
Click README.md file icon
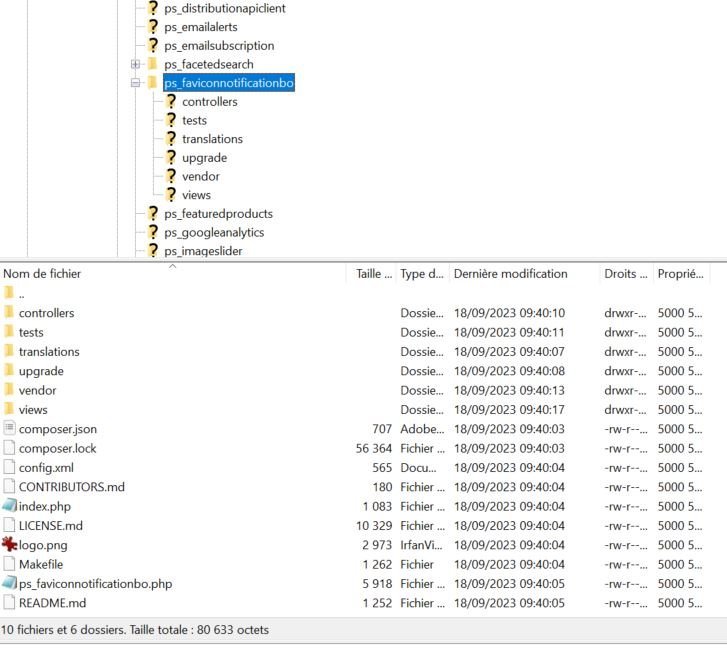(x=9, y=602)
